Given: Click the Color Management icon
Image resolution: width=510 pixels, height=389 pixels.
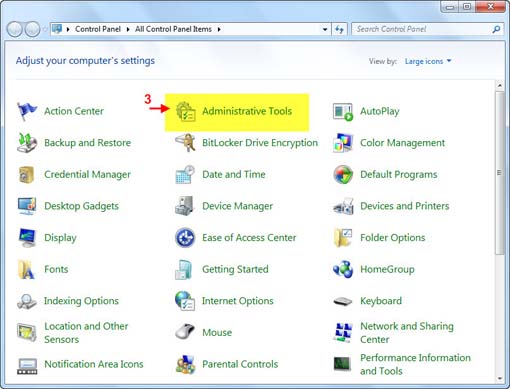Looking at the screenshot, I should pyautogui.click(x=343, y=143).
